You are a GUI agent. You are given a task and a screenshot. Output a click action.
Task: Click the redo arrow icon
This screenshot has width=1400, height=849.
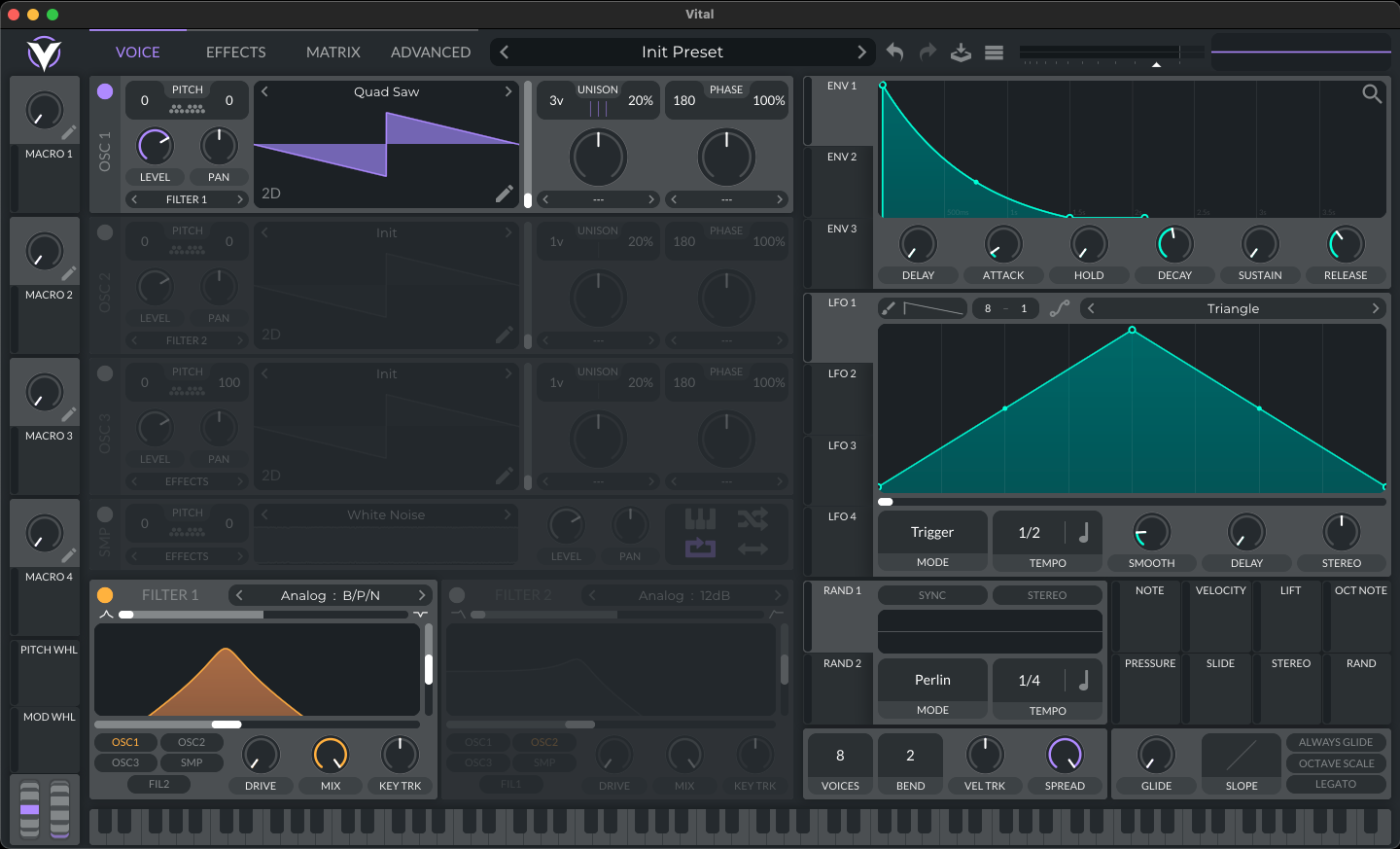[x=927, y=53]
